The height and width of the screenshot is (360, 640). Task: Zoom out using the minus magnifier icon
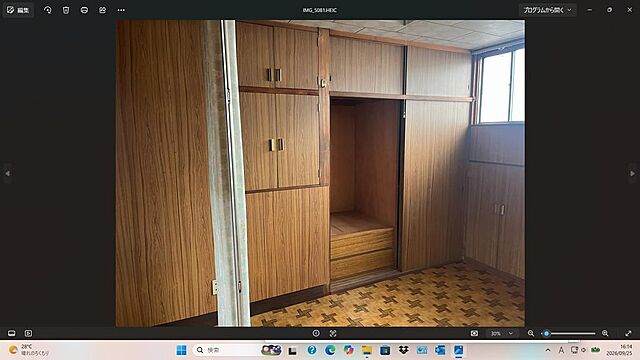tap(531, 333)
